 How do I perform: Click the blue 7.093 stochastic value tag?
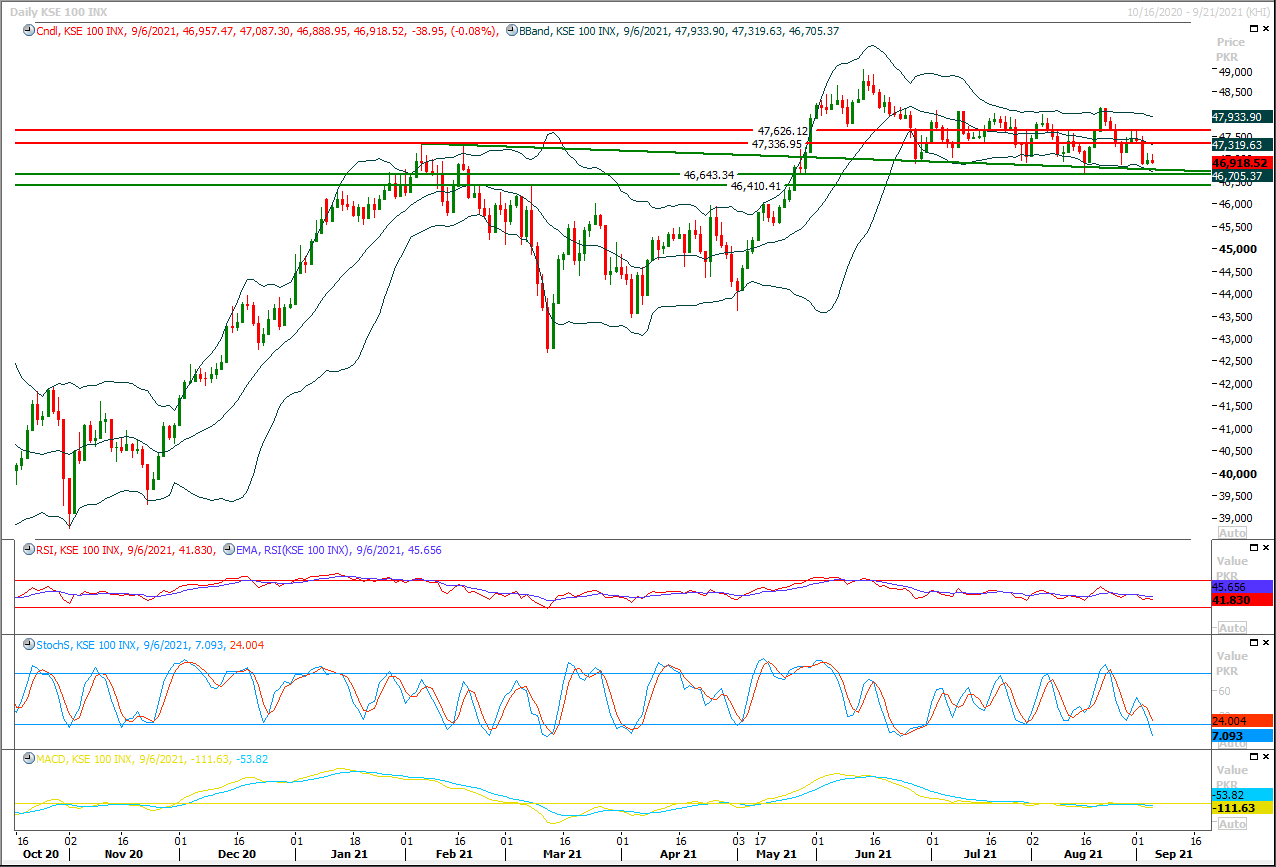click(1241, 736)
